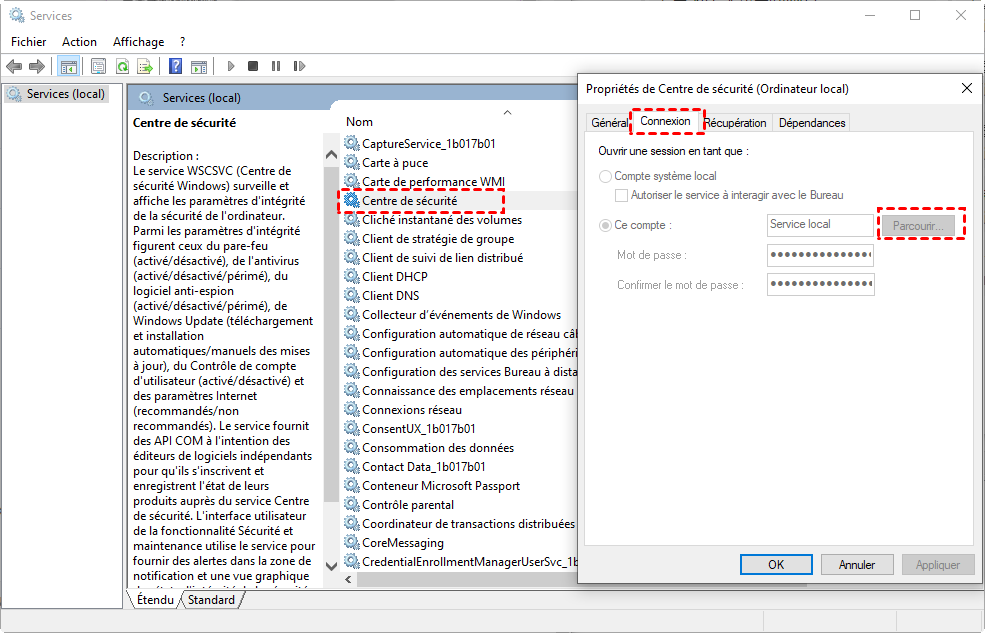
Task: Click the gear icon beside Client DHCP
Action: [352, 276]
